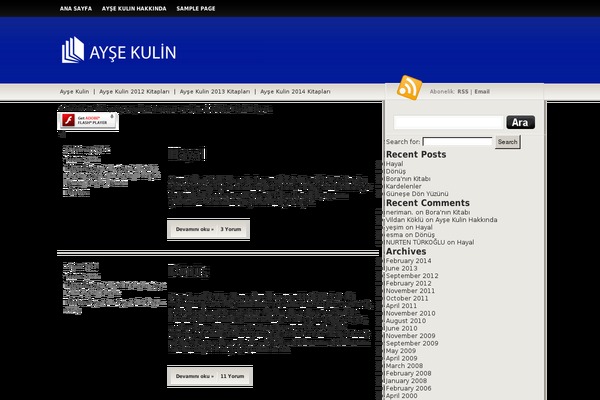The height and width of the screenshot is (400, 600).
Task: Focus the search box beside Ara
Action: [x=448, y=122]
